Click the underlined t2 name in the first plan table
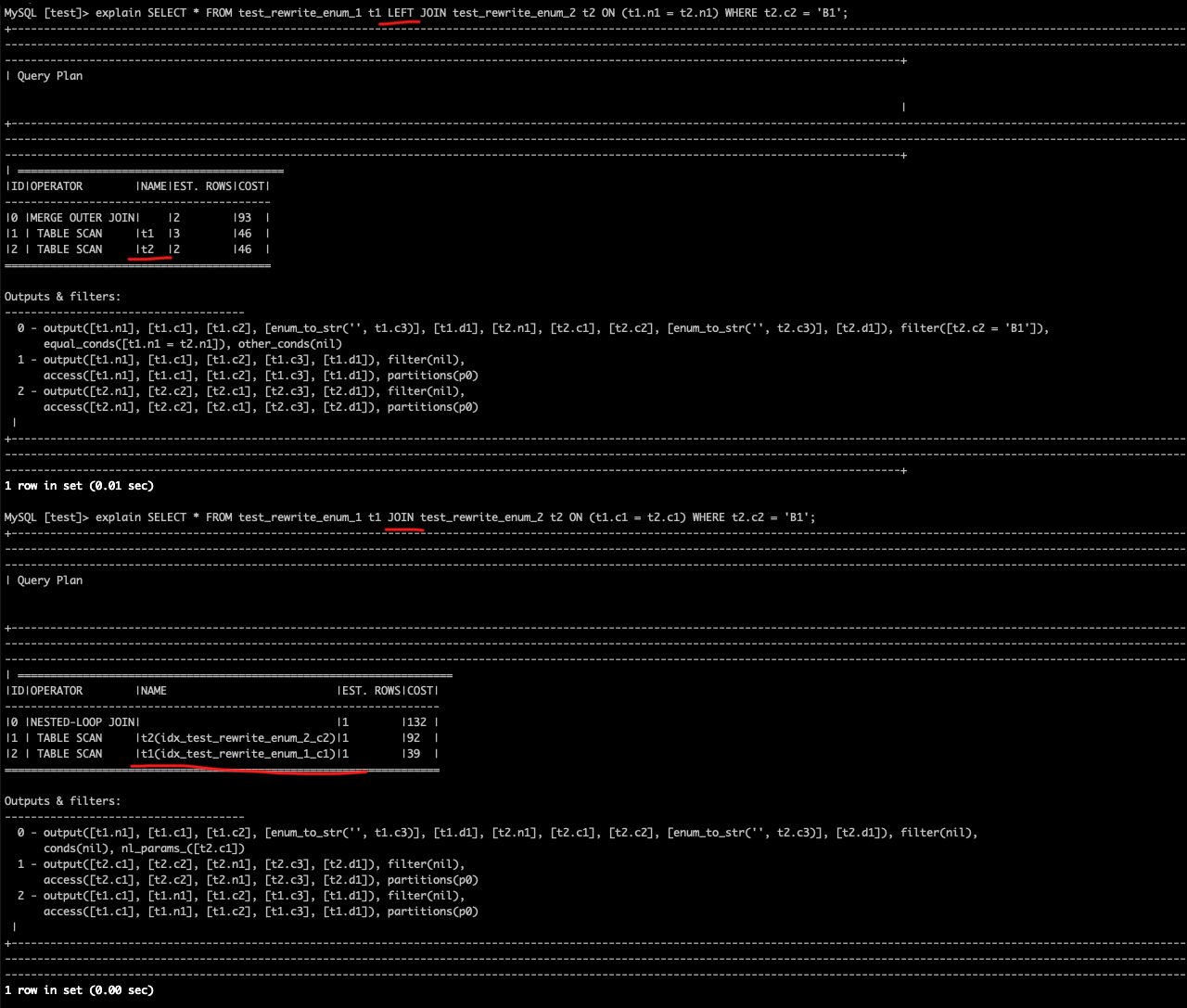 tap(147, 249)
